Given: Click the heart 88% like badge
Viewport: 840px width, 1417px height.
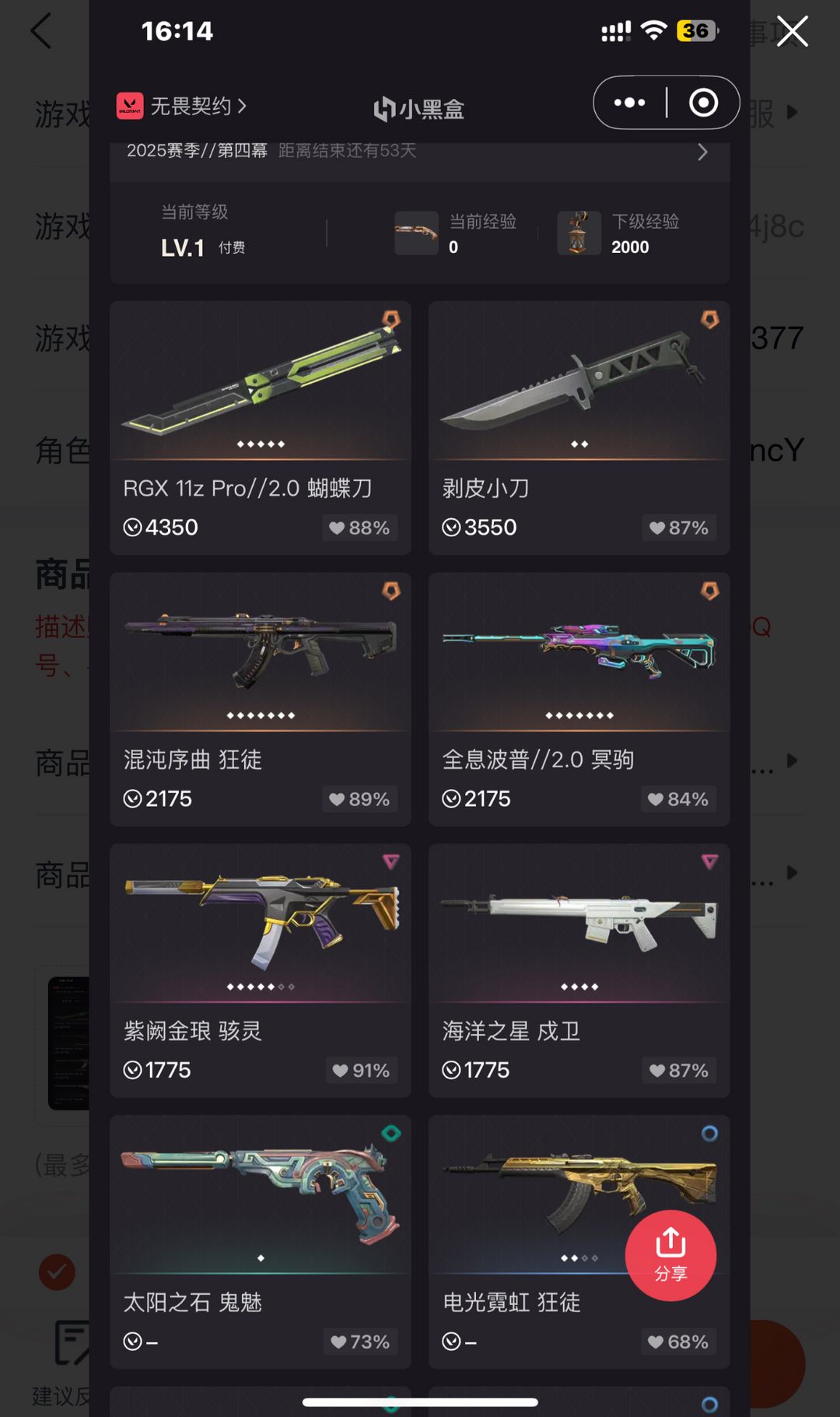Looking at the screenshot, I should click(359, 528).
